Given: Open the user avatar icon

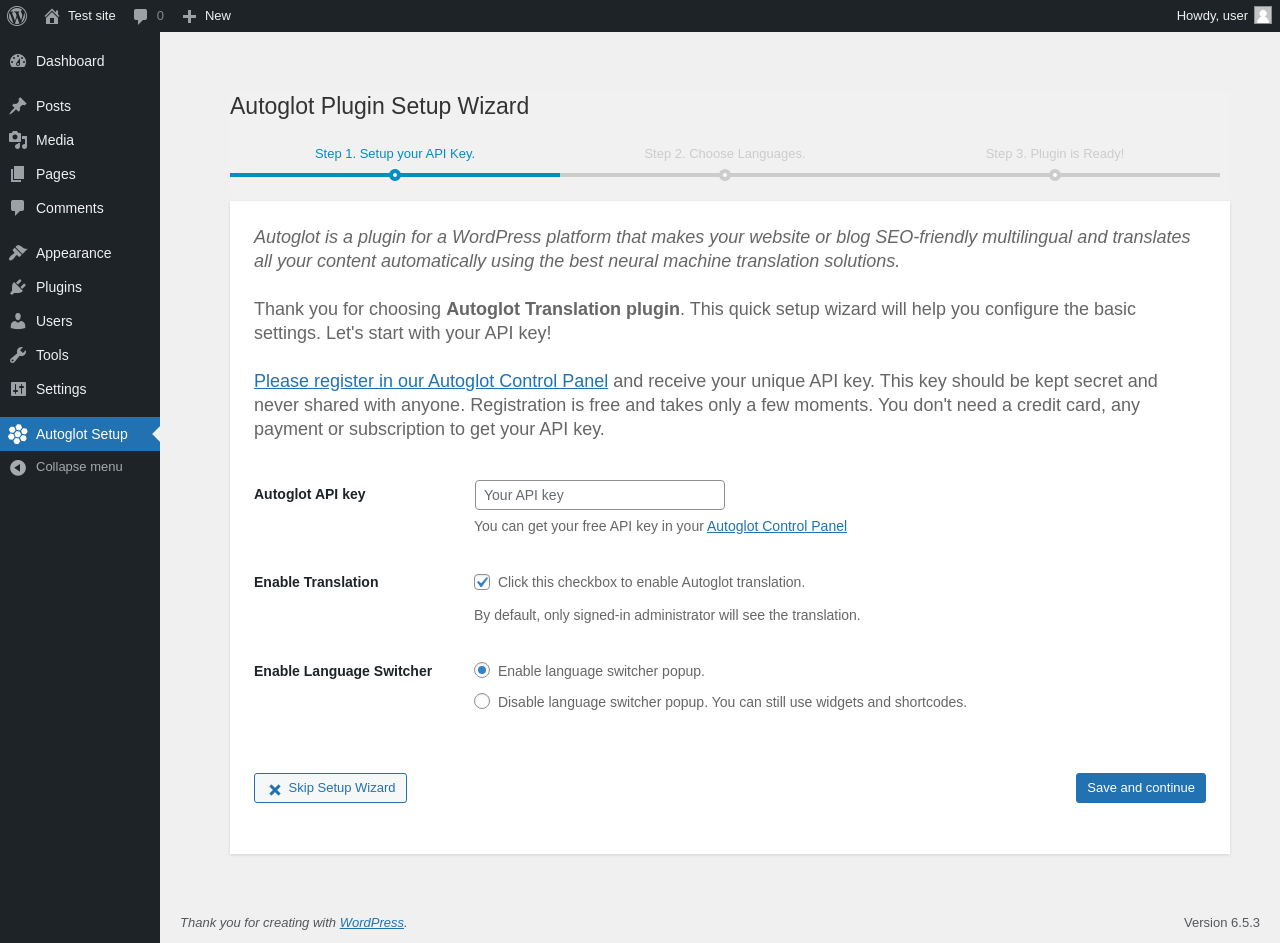Looking at the screenshot, I should 1263,15.
